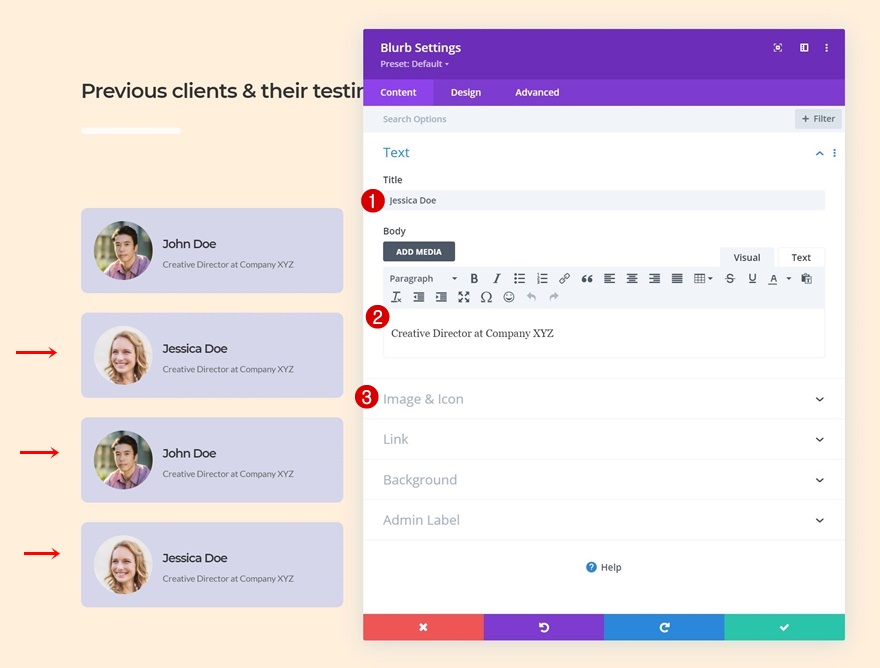Open the table insert menu
880x668 pixels.
point(703,278)
